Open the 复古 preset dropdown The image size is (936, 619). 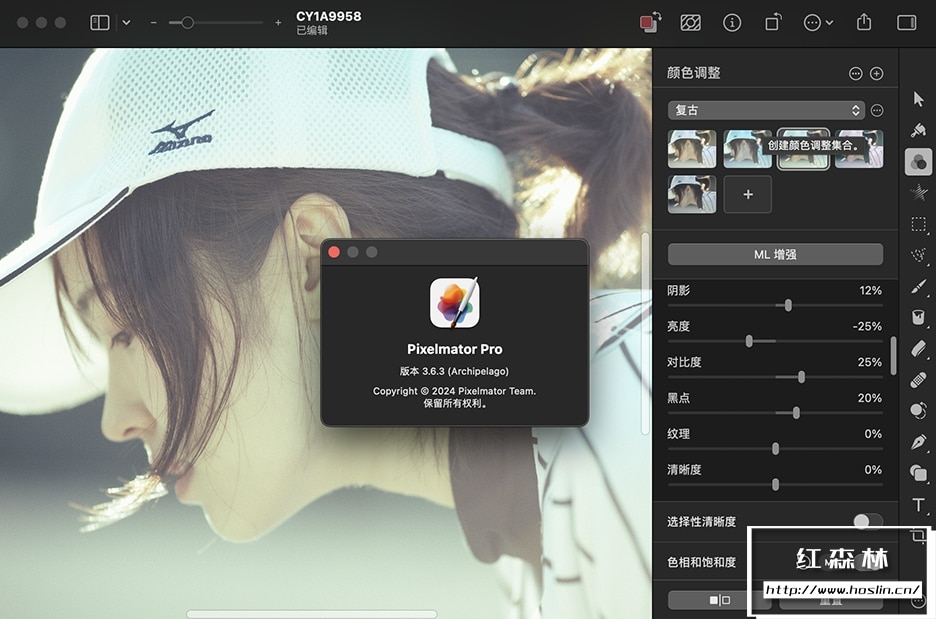tap(765, 110)
